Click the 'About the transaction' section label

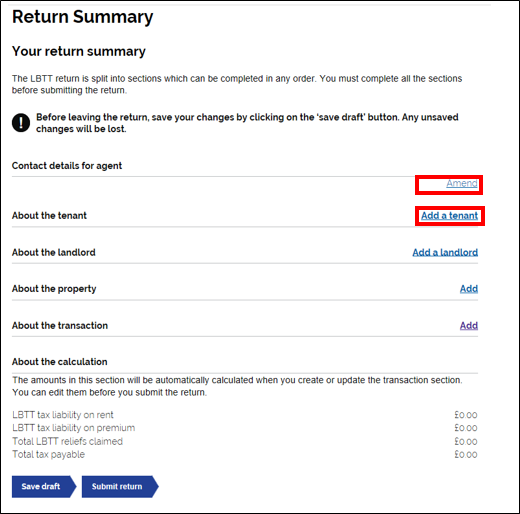tap(60, 325)
